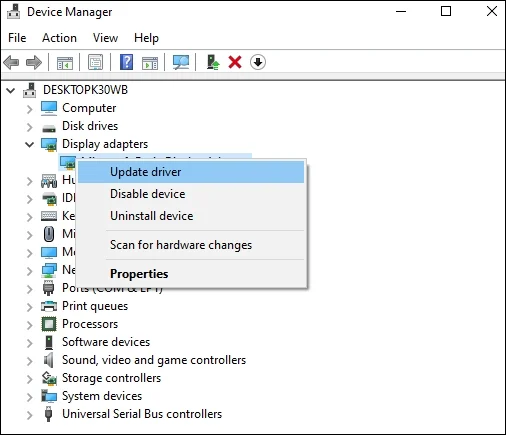Screen dimensions: 506x435
Task: Select the DESKTOPK30WB root label
Action: click(x=85, y=90)
